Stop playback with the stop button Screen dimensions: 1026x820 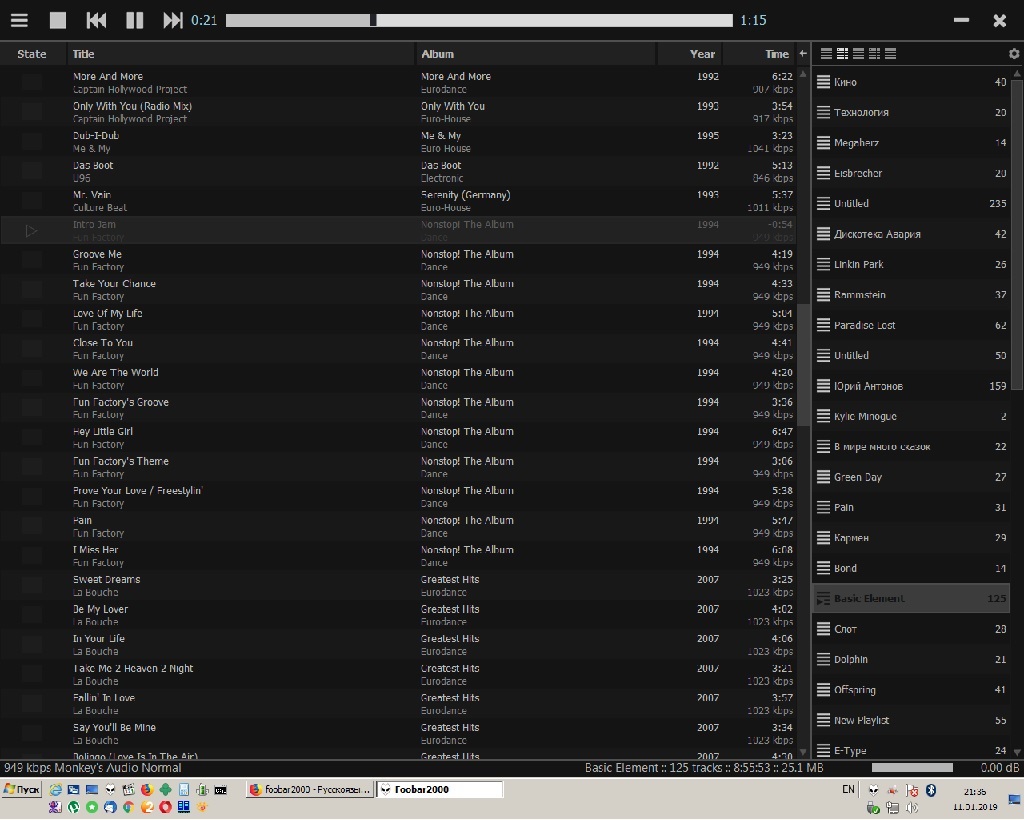pos(58,20)
